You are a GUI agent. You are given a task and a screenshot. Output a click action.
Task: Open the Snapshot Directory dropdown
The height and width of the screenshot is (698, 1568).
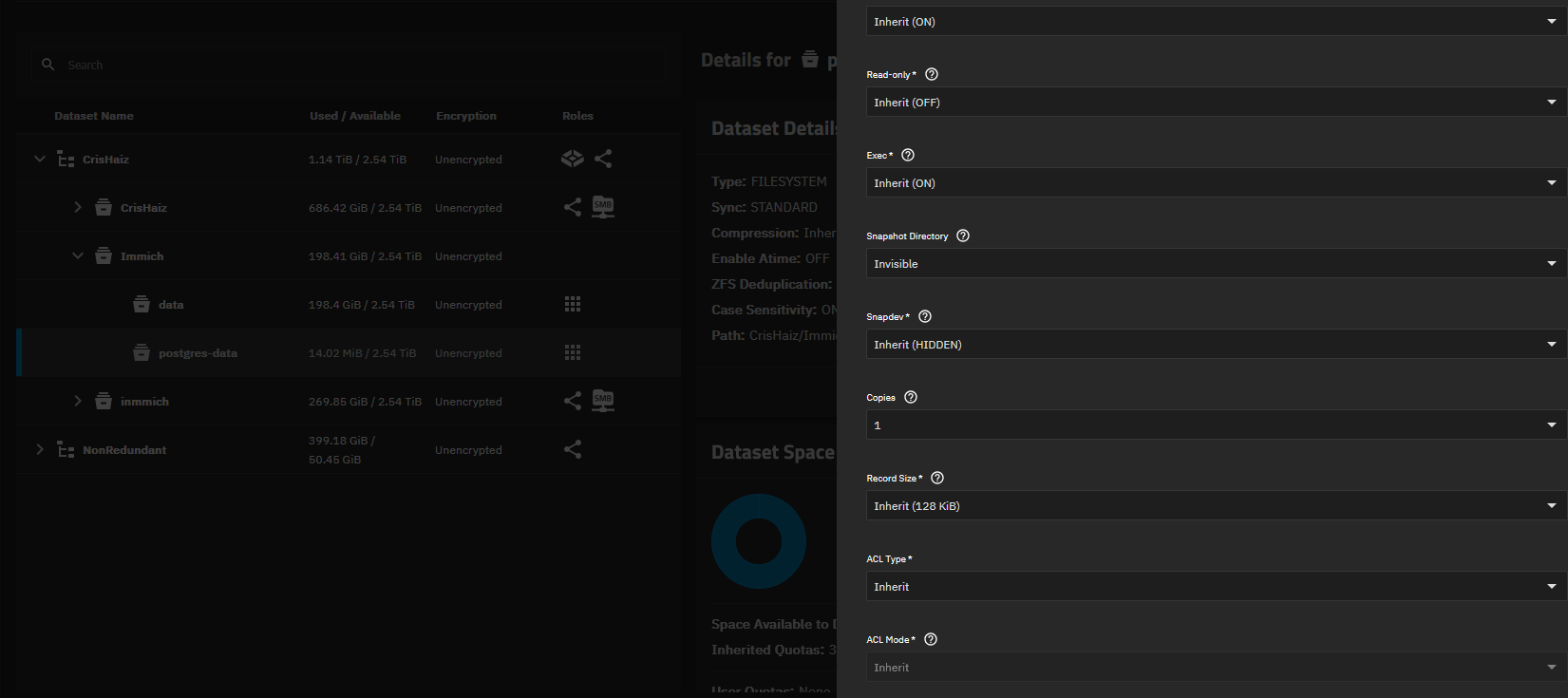click(x=1216, y=264)
